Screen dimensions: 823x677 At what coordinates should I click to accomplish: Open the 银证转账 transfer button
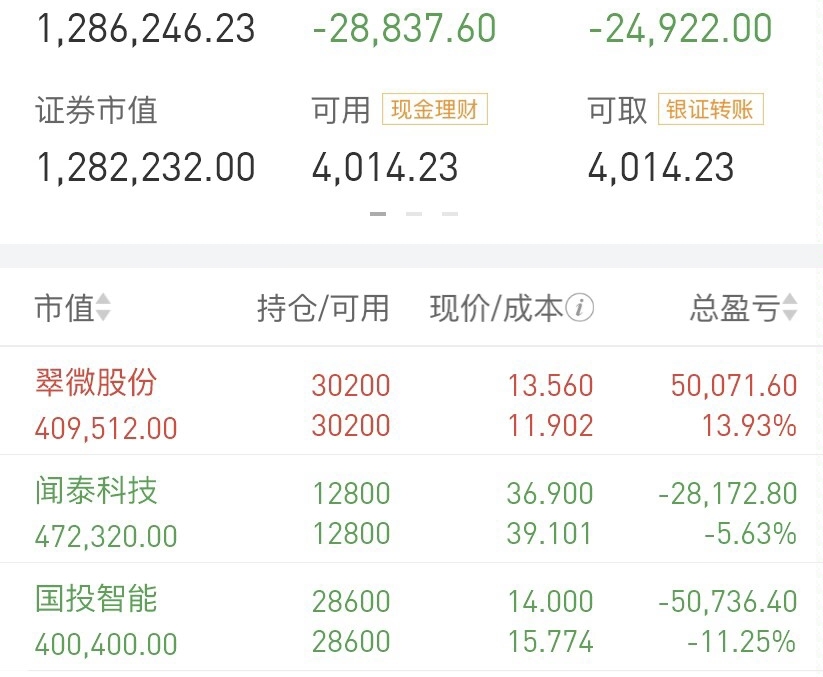[x=710, y=110]
